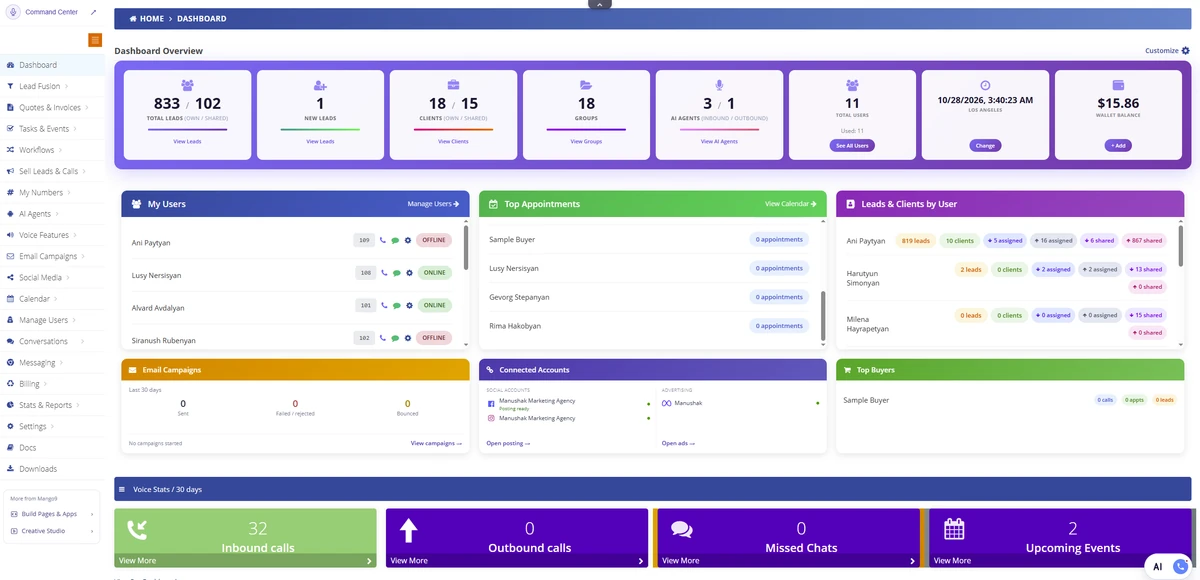Open the Calendar sidebar item
Screen dimensions: 1200x580
click(x=52, y=299)
